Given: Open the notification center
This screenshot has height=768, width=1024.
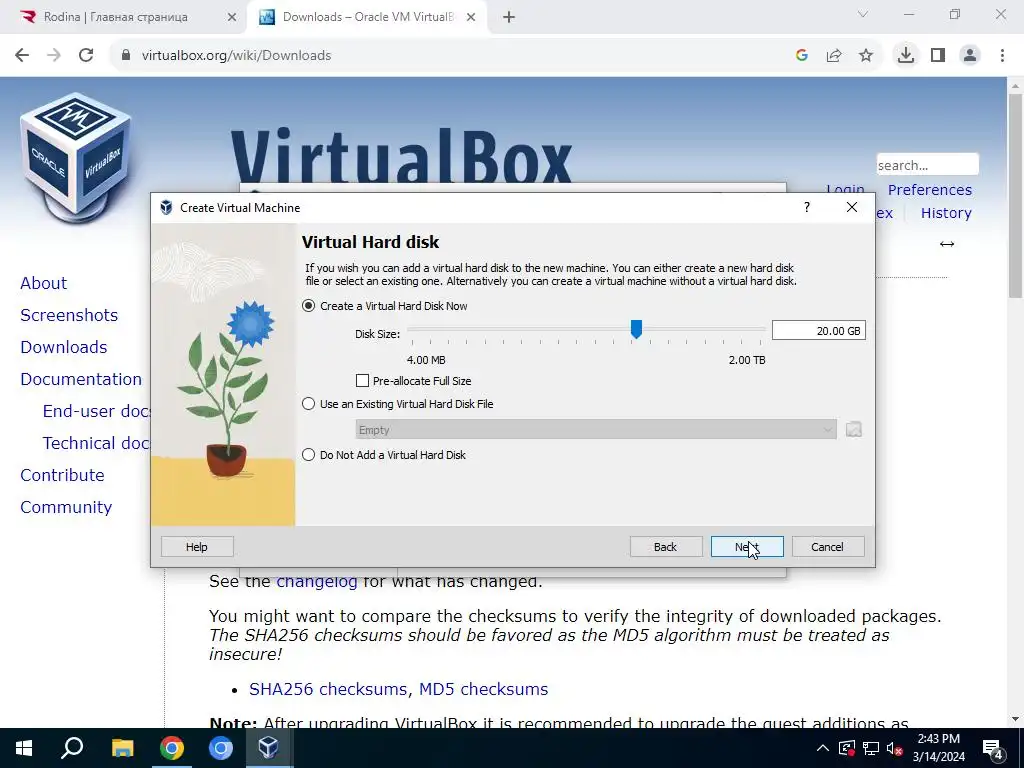Looking at the screenshot, I should point(993,748).
